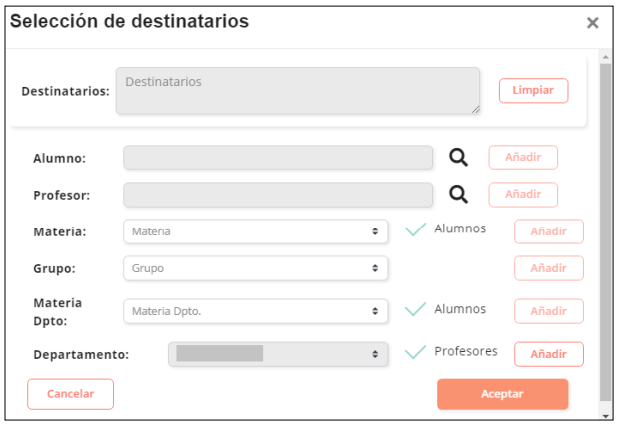Clear recipients with the Limpiar button
The width and height of the screenshot is (623, 427).
[533, 91]
